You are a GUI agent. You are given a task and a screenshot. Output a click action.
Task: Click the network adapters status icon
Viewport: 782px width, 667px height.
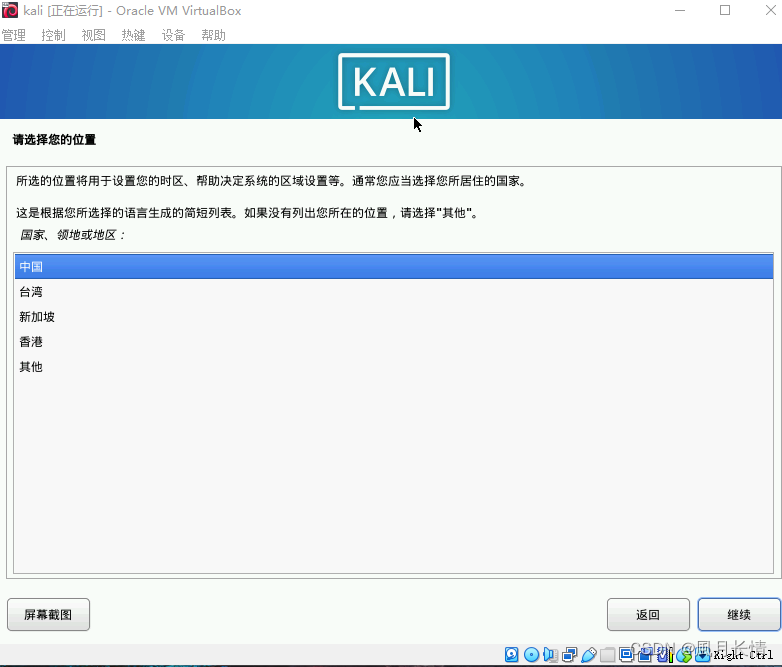570,655
